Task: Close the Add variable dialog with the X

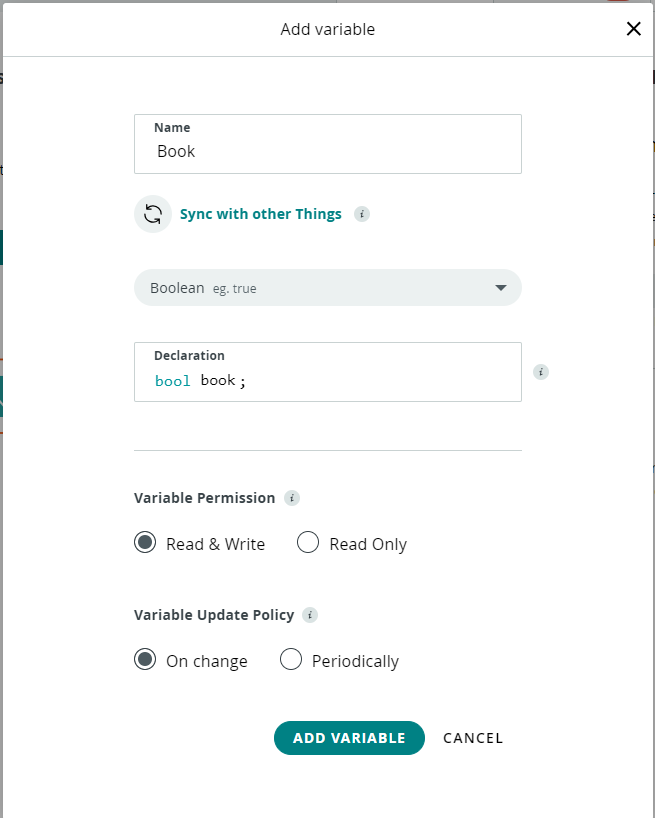Action: 633,29
